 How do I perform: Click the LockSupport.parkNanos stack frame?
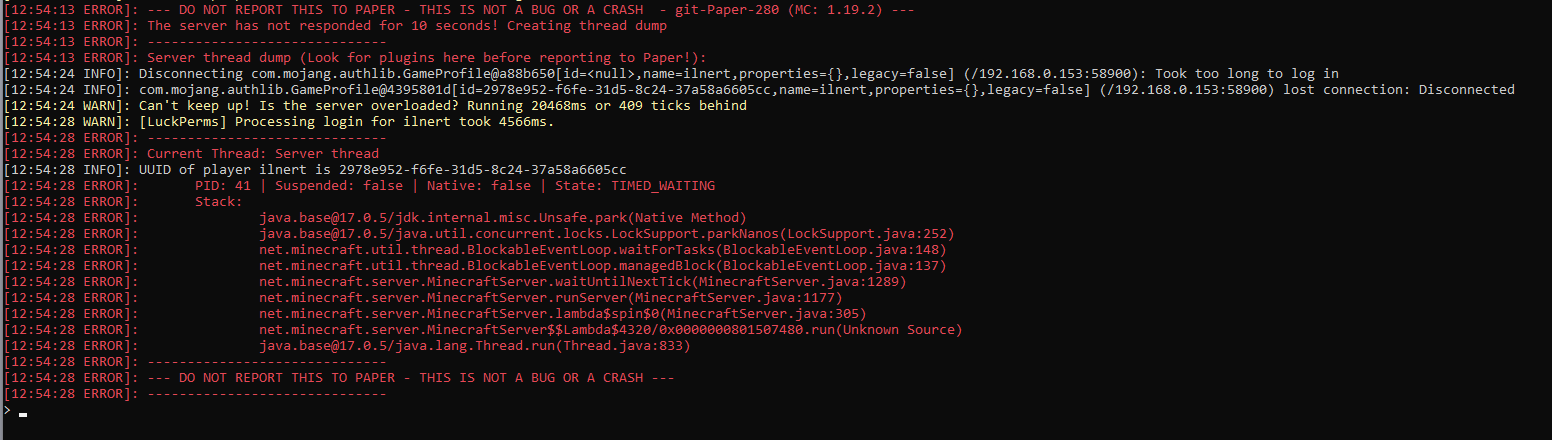[x=479, y=234]
